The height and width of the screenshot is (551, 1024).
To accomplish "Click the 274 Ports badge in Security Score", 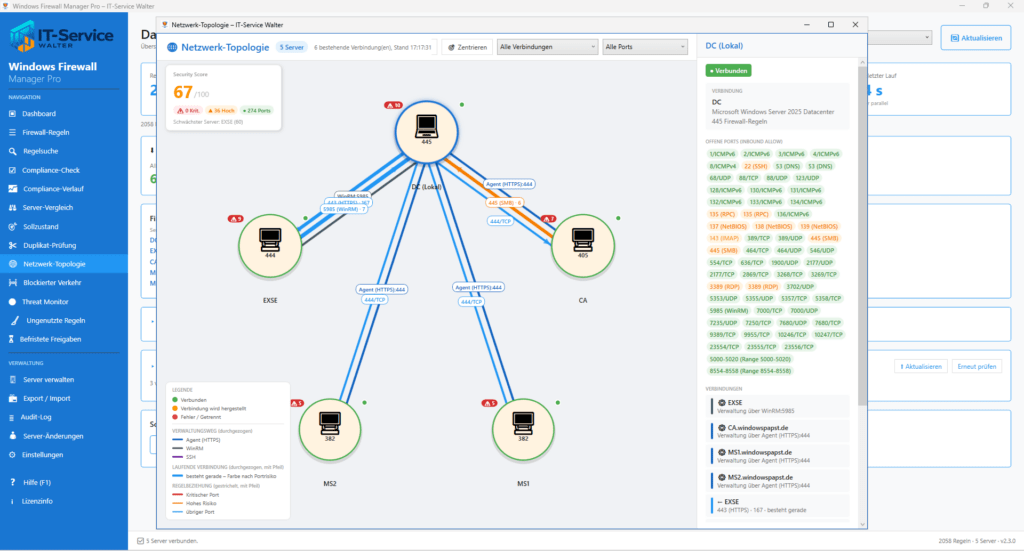I will coord(257,110).
